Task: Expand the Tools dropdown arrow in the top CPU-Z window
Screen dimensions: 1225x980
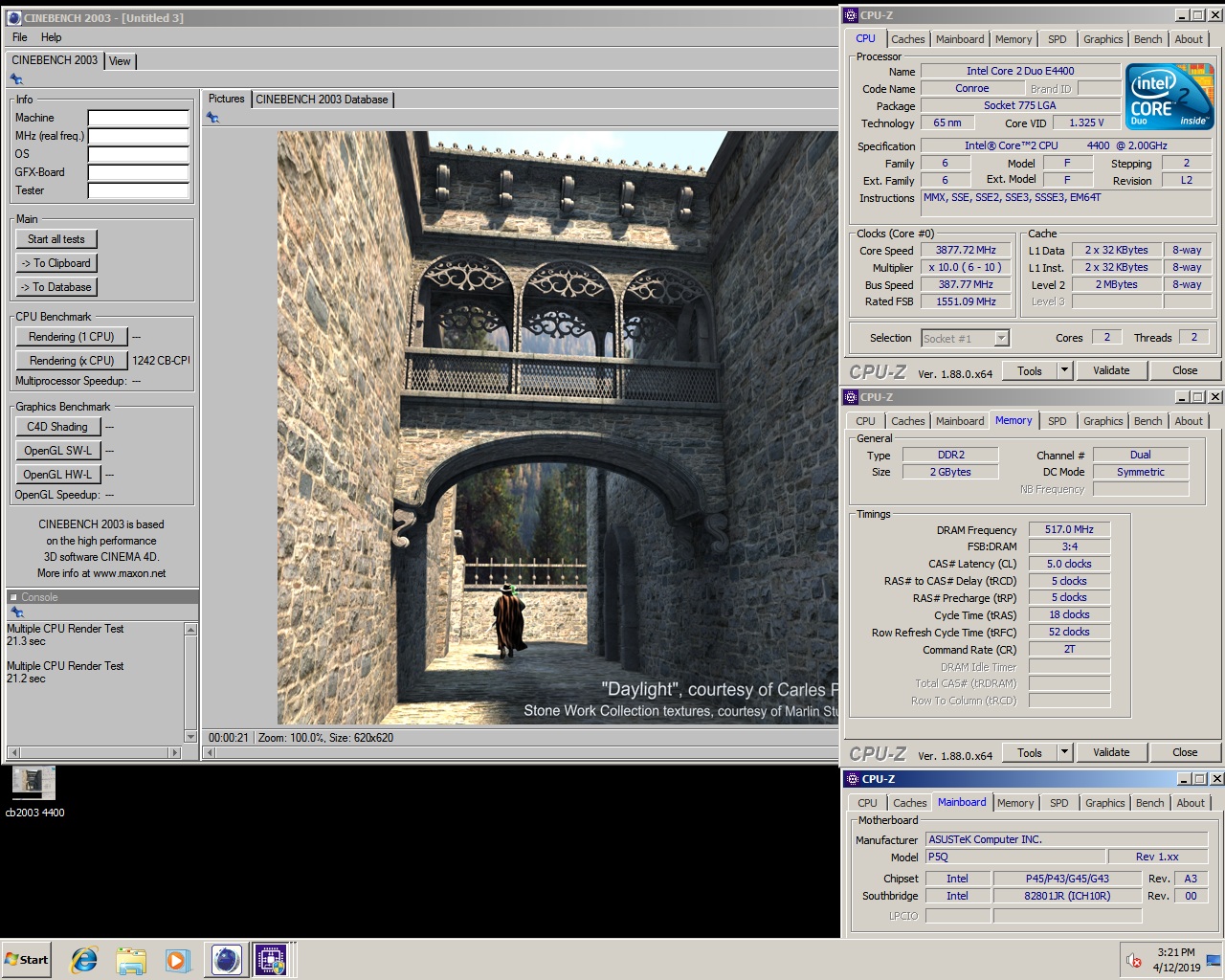Action: pos(1064,370)
